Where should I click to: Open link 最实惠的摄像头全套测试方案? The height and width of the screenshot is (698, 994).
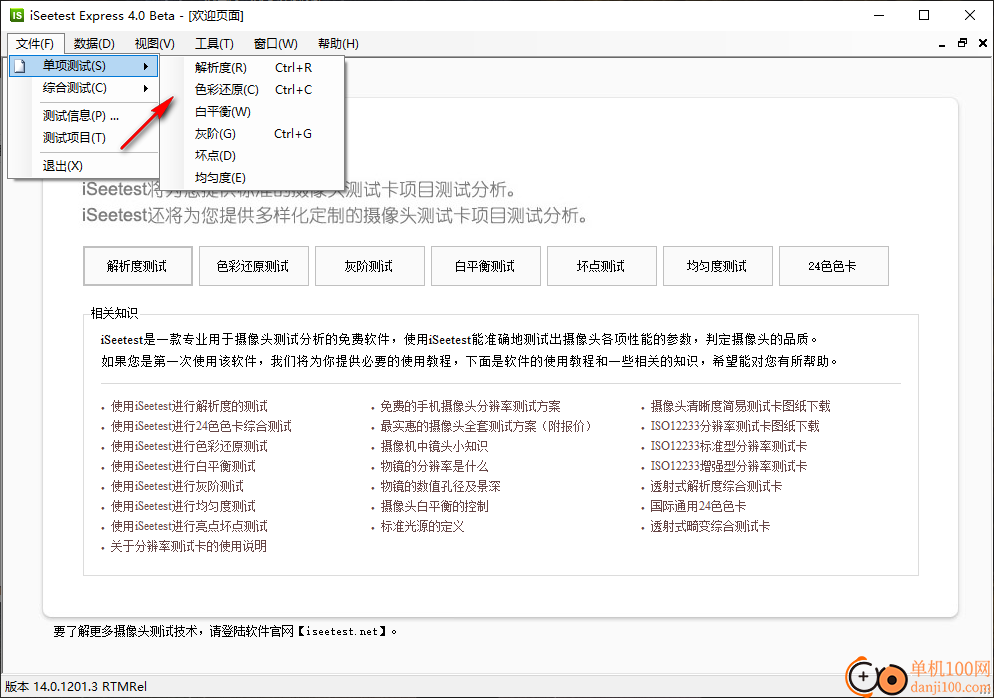point(486,427)
